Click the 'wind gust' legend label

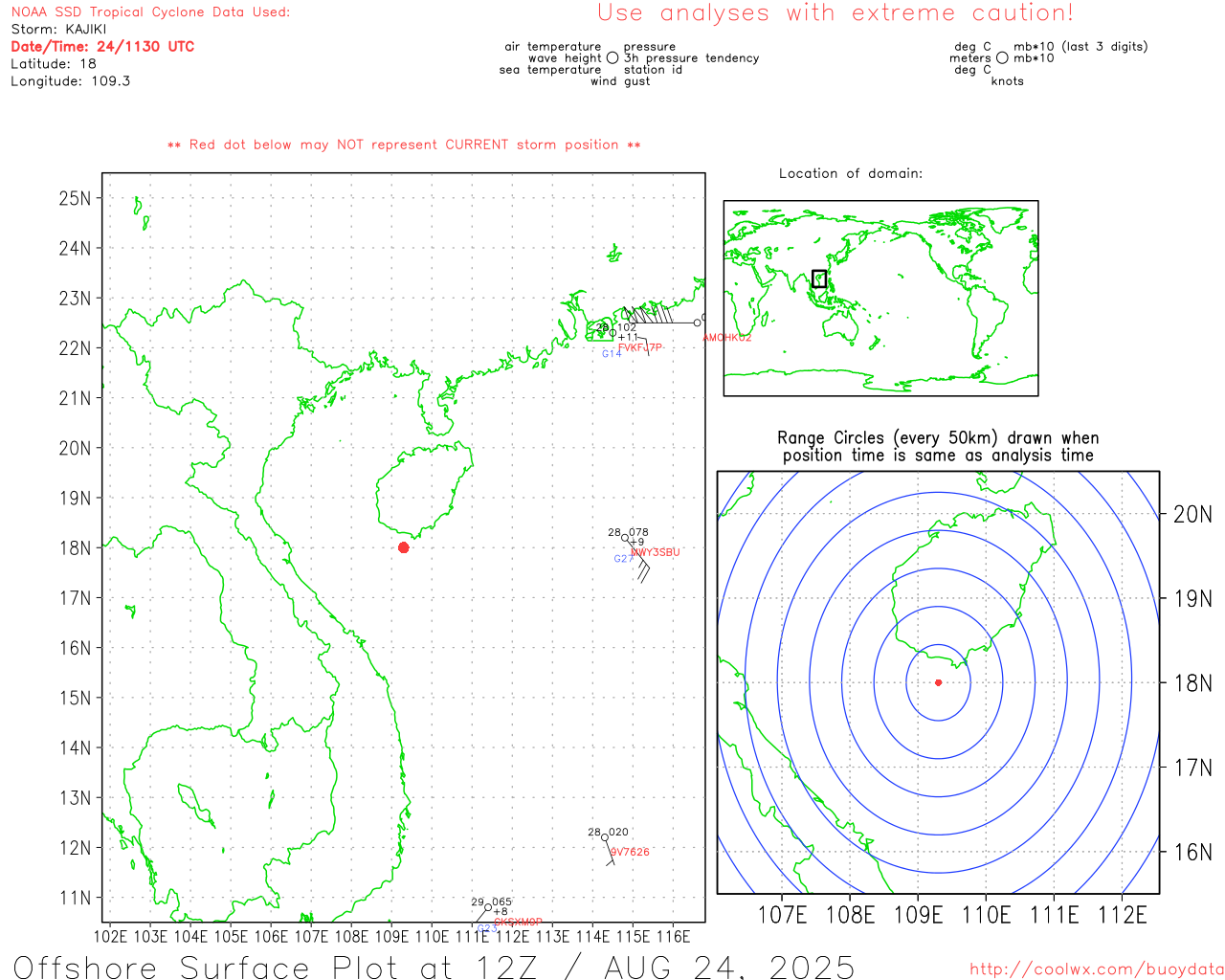(x=620, y=81)
